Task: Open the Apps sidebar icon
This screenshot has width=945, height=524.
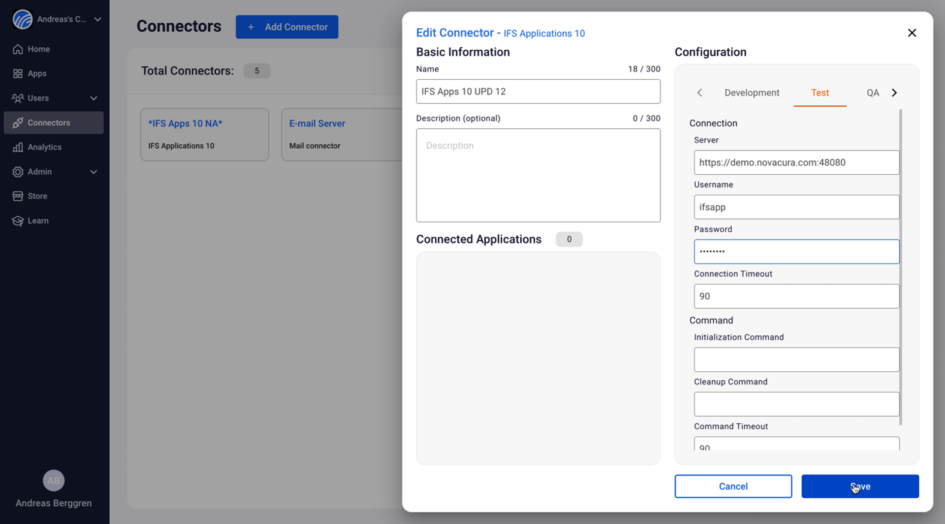Action: (17, 74)
